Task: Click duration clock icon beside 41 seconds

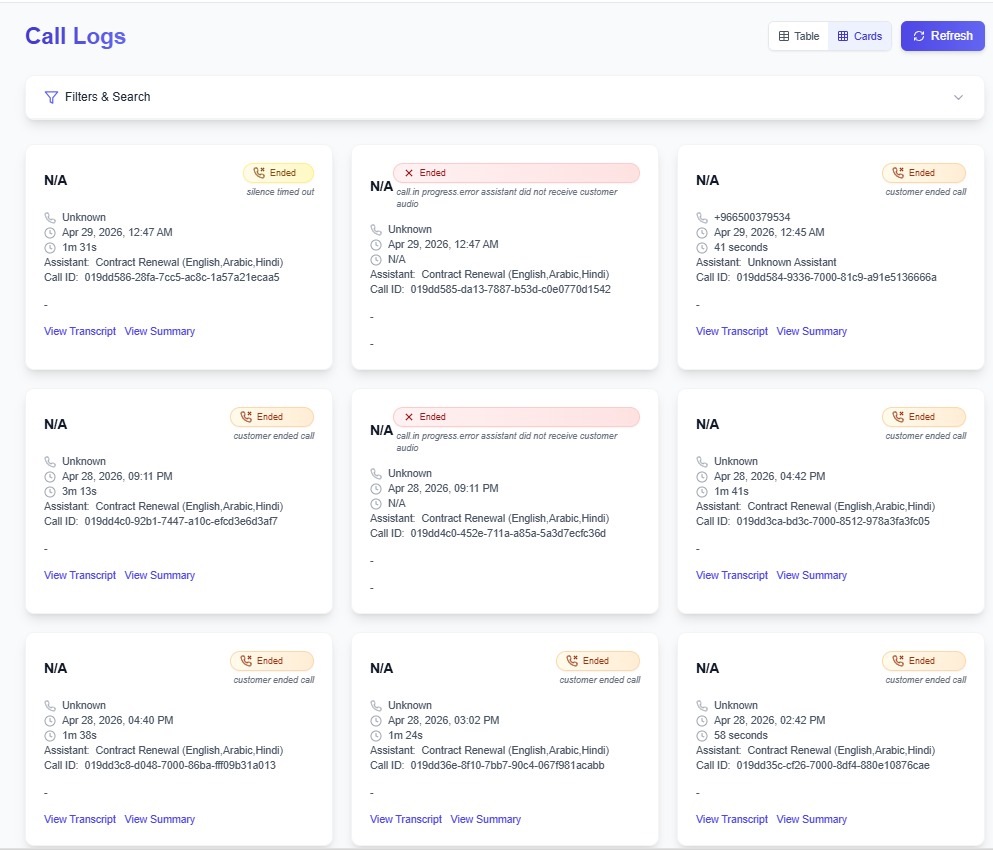Action: [x=702, y=248]
